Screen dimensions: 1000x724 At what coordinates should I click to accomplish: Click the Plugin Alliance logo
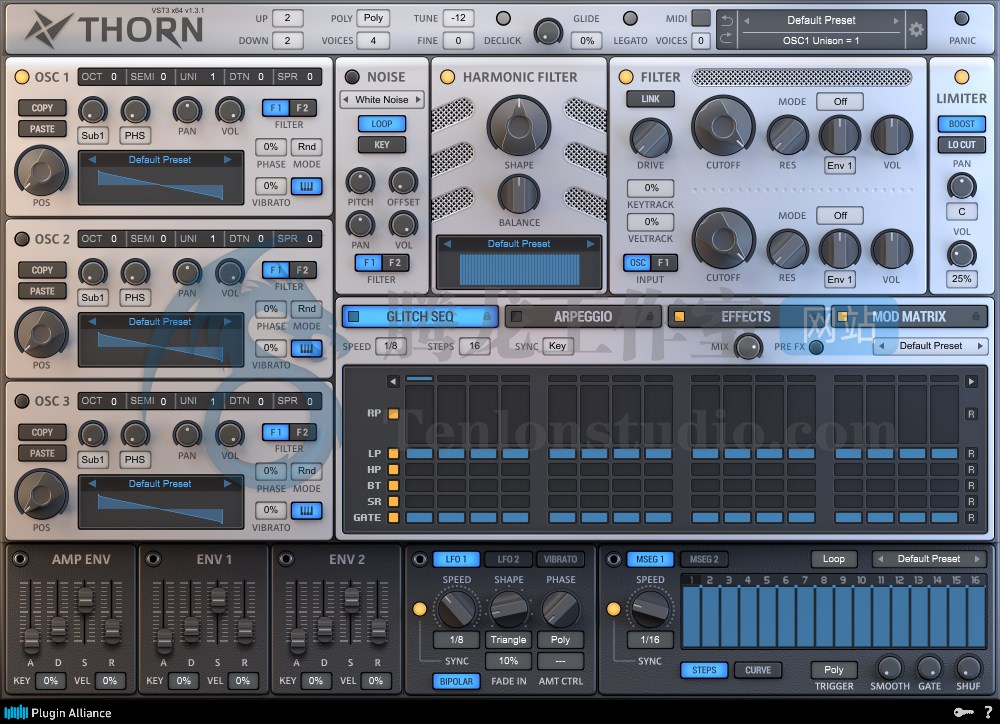coord(58,713)
